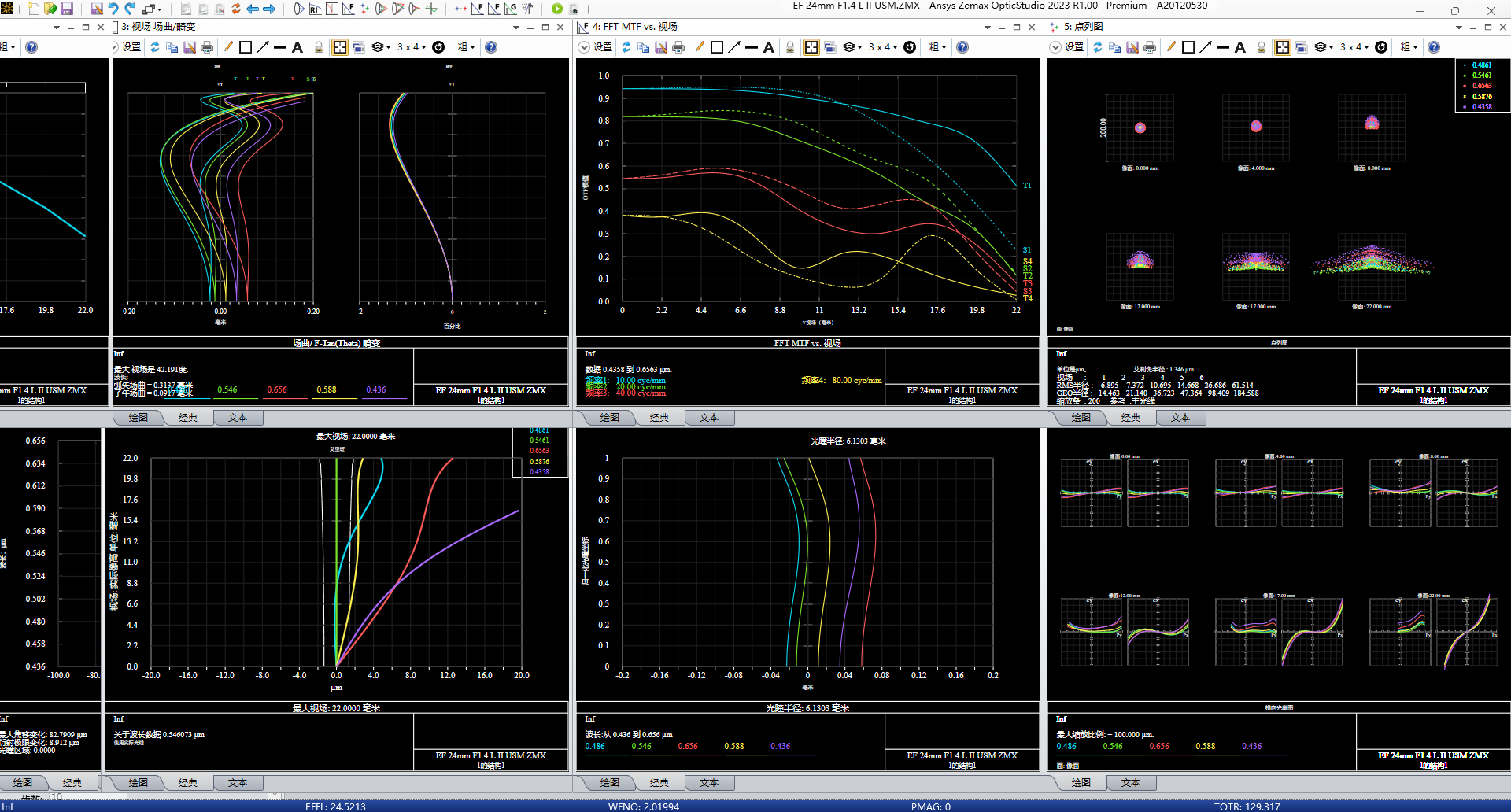Toggle lock on FFT MTF window
Screen dimensions: 1511x812
[790, 47]
